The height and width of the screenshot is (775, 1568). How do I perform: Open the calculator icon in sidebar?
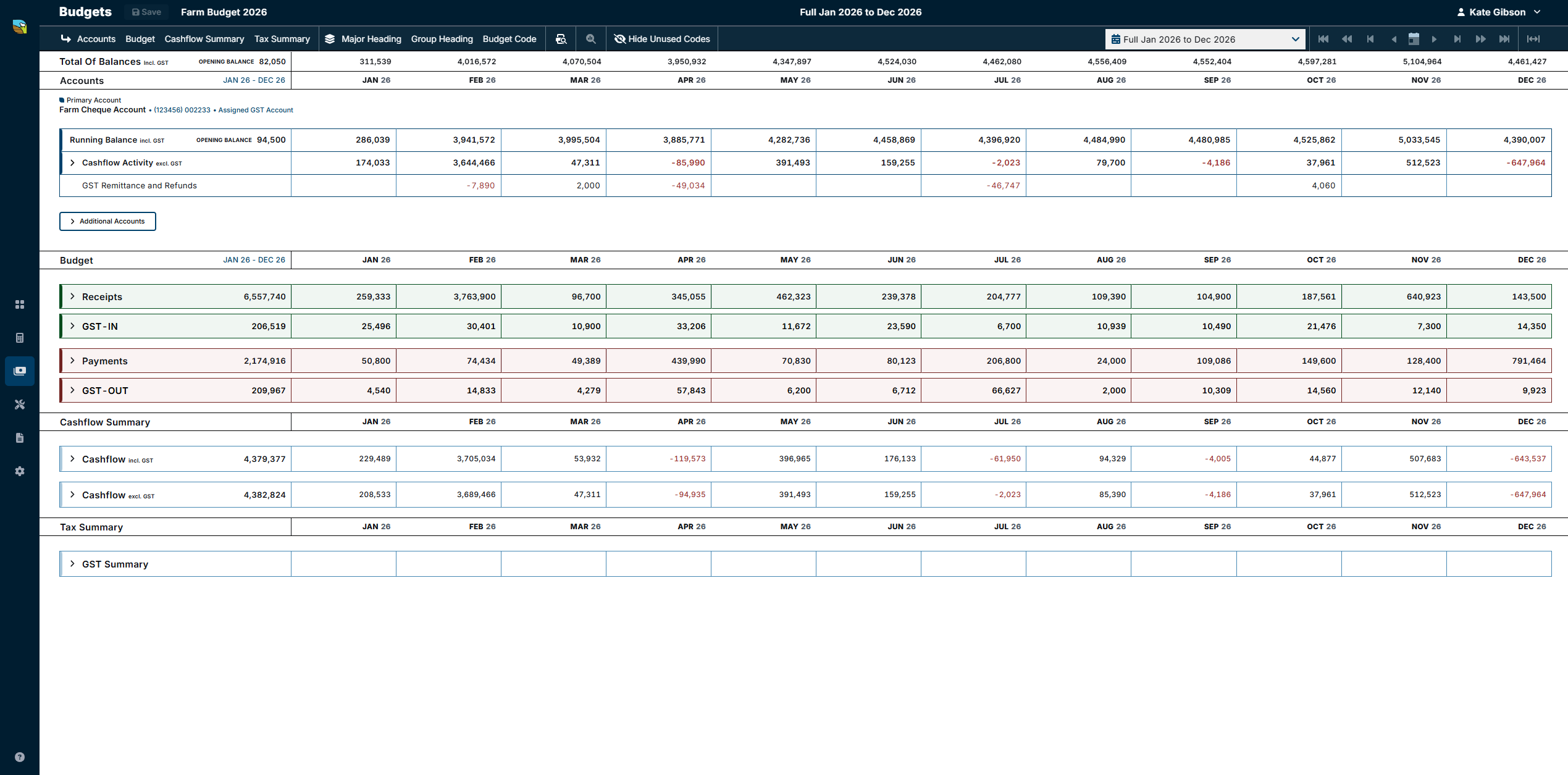click(20, 338)
